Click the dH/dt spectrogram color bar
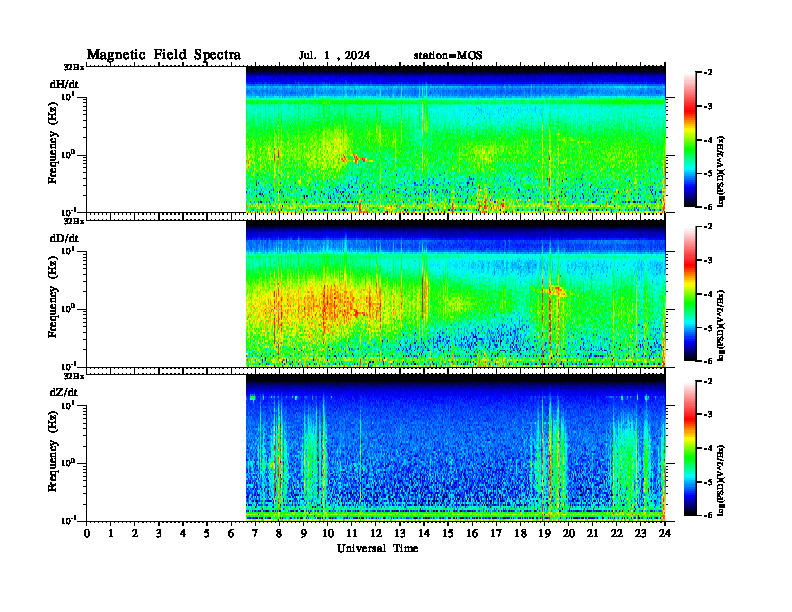Image resolution: width=792 pixels, height=612 pixels. (x=690, y=140)
